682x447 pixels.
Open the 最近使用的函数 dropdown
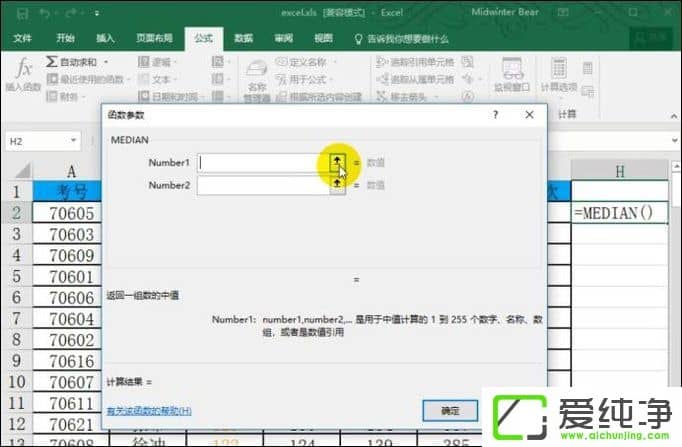(x=89, y=79)
